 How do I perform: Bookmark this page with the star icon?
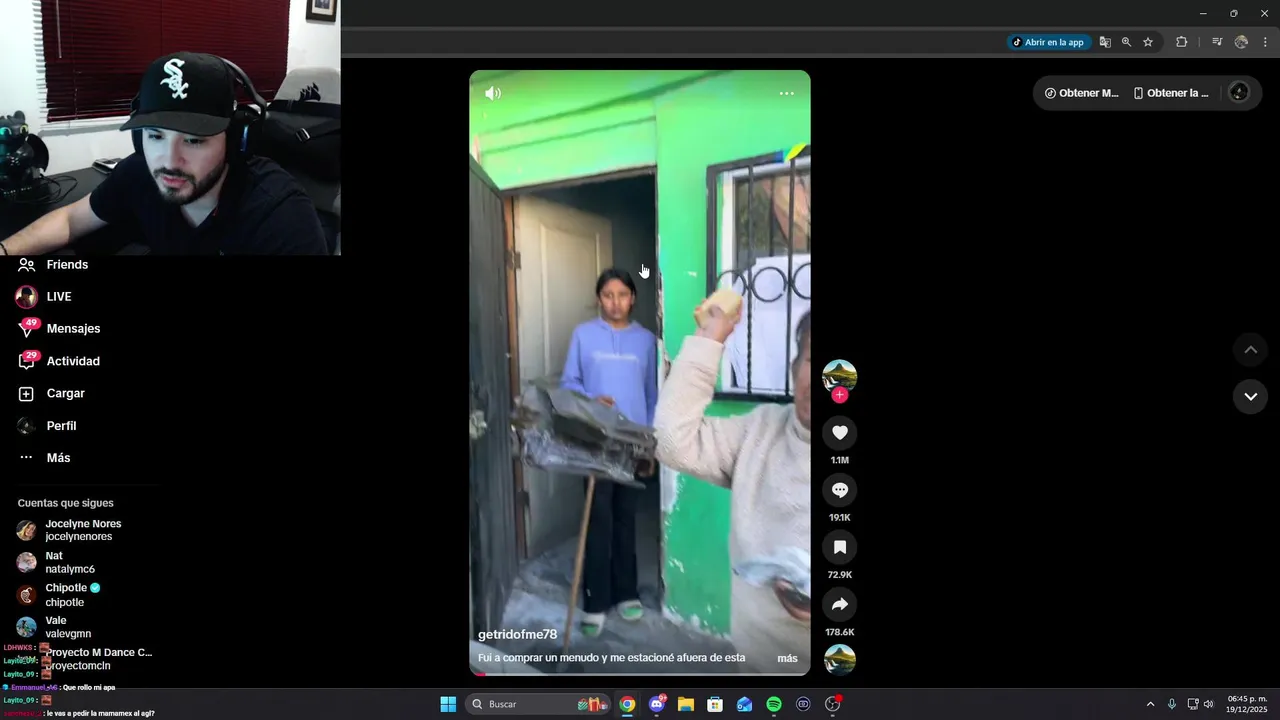click(1148, 42)
